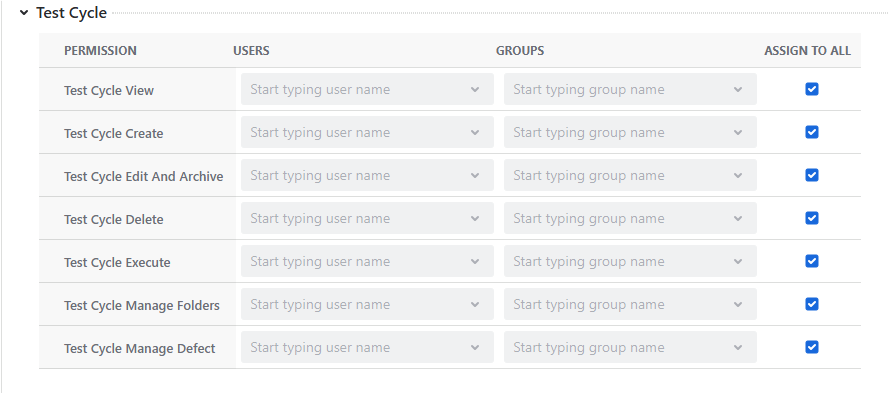The height and width of the screenshot is (393, 894).
Task: Click the USERS column header
Action: point(251,50)
